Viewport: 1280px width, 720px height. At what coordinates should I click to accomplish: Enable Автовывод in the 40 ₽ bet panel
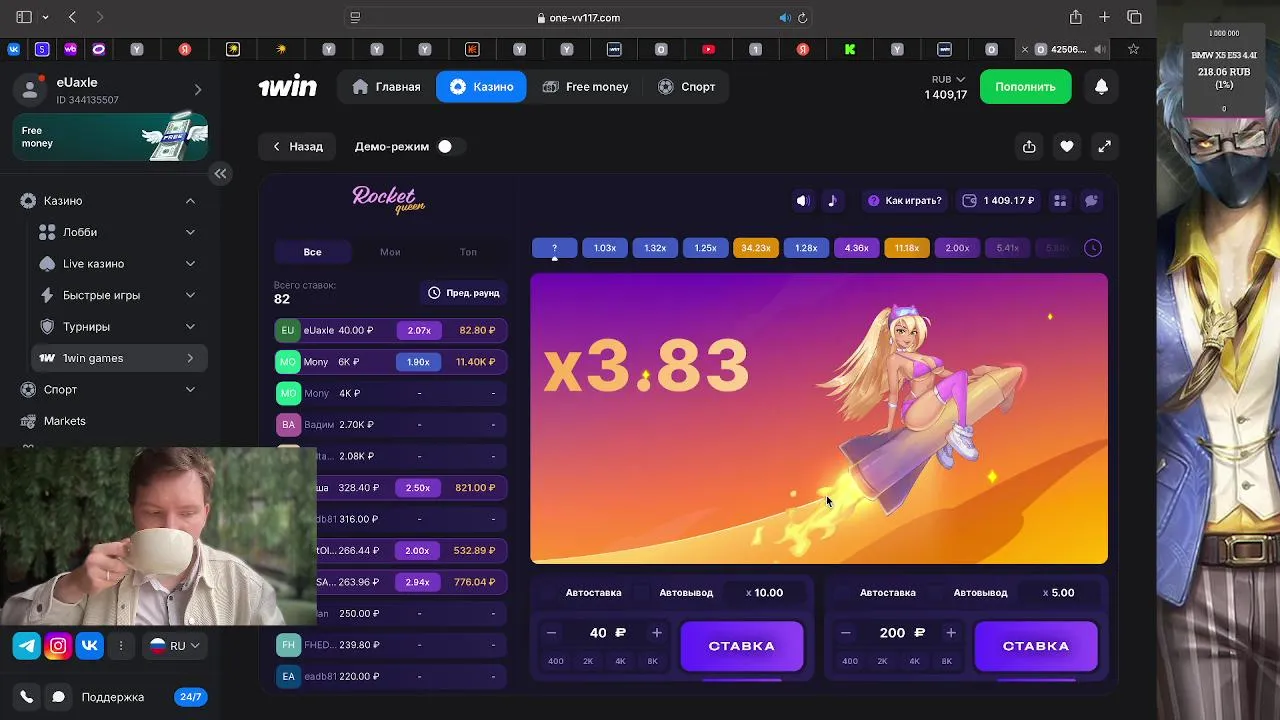(686, 593)
